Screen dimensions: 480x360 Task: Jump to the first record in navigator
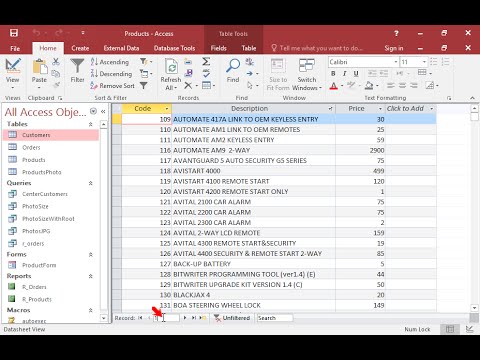[x=140, y=318]
